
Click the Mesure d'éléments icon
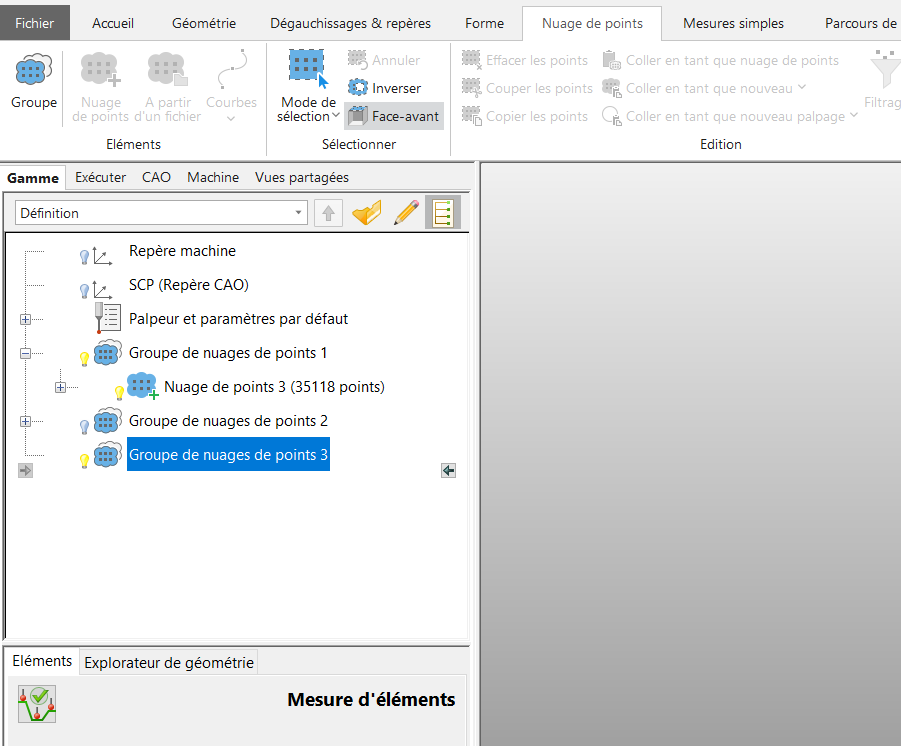(x=37, y=704)
